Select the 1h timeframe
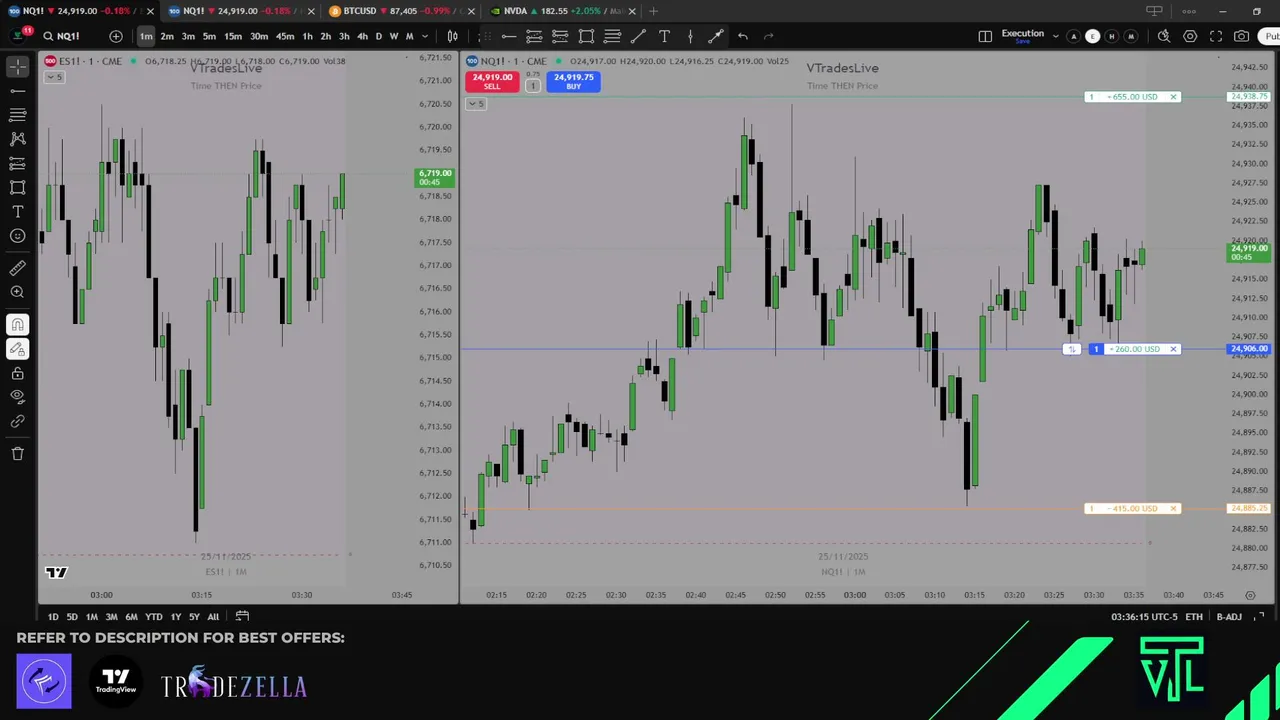This screenshot has width=1280, height=720. (x=307, y=36)
